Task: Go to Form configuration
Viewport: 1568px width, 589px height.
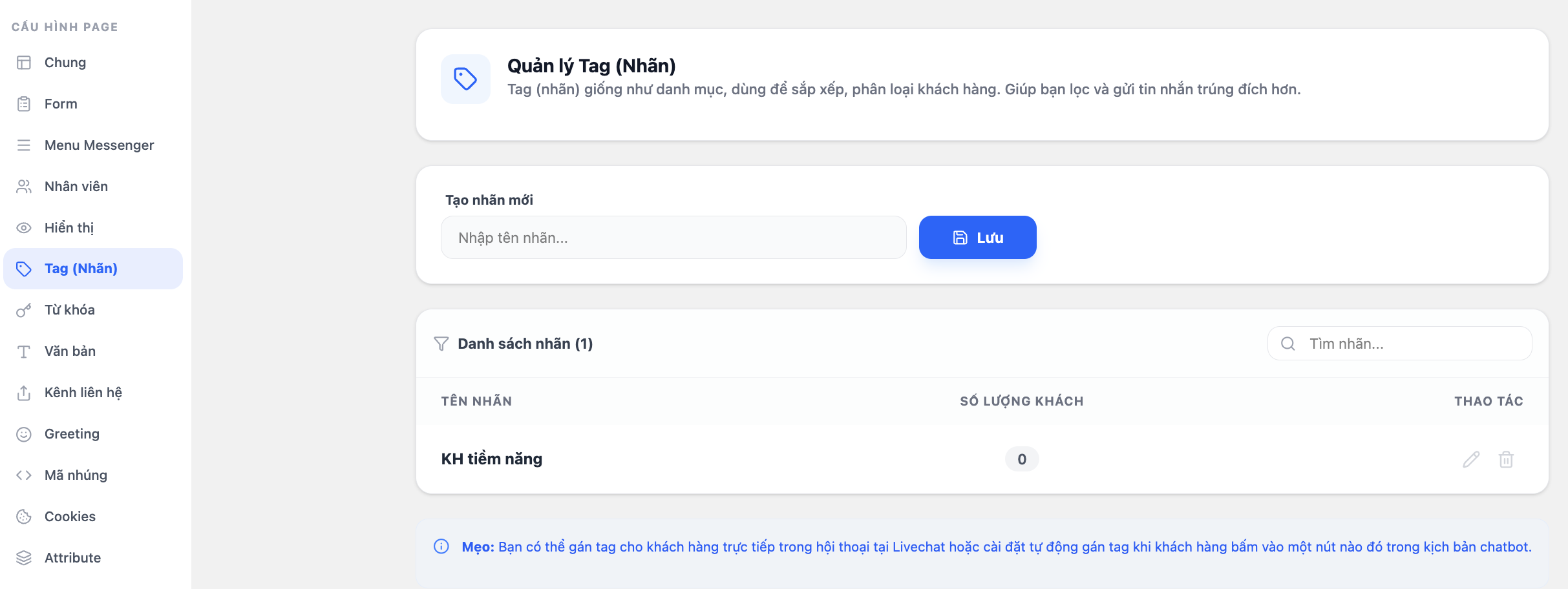Action: (x=61, y=104)
